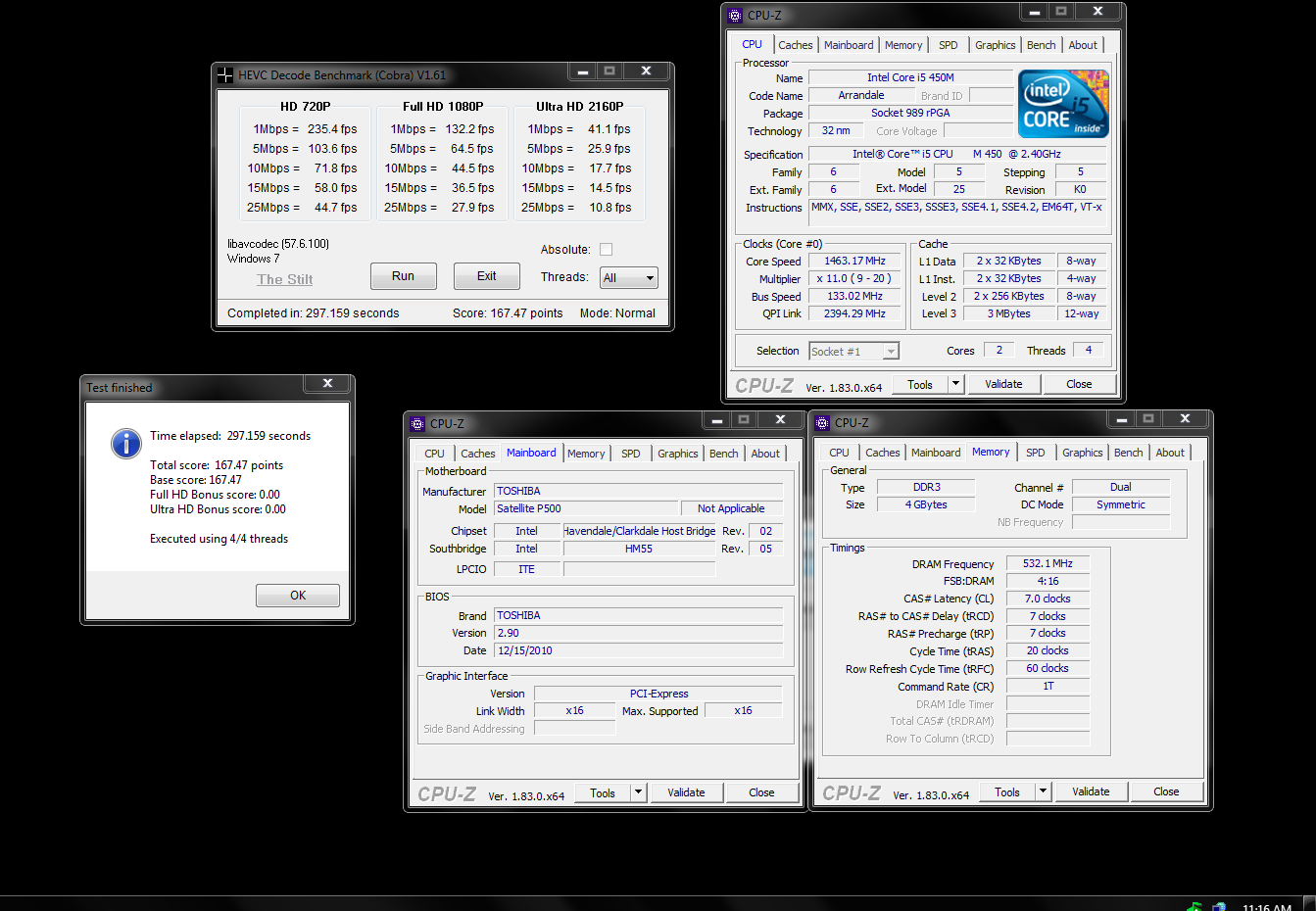The width and height of the screenshot is (1316, 911).
Task: Expand Tools arrow in the Mainboard CPU-Z window
Action: click(638, 792)
